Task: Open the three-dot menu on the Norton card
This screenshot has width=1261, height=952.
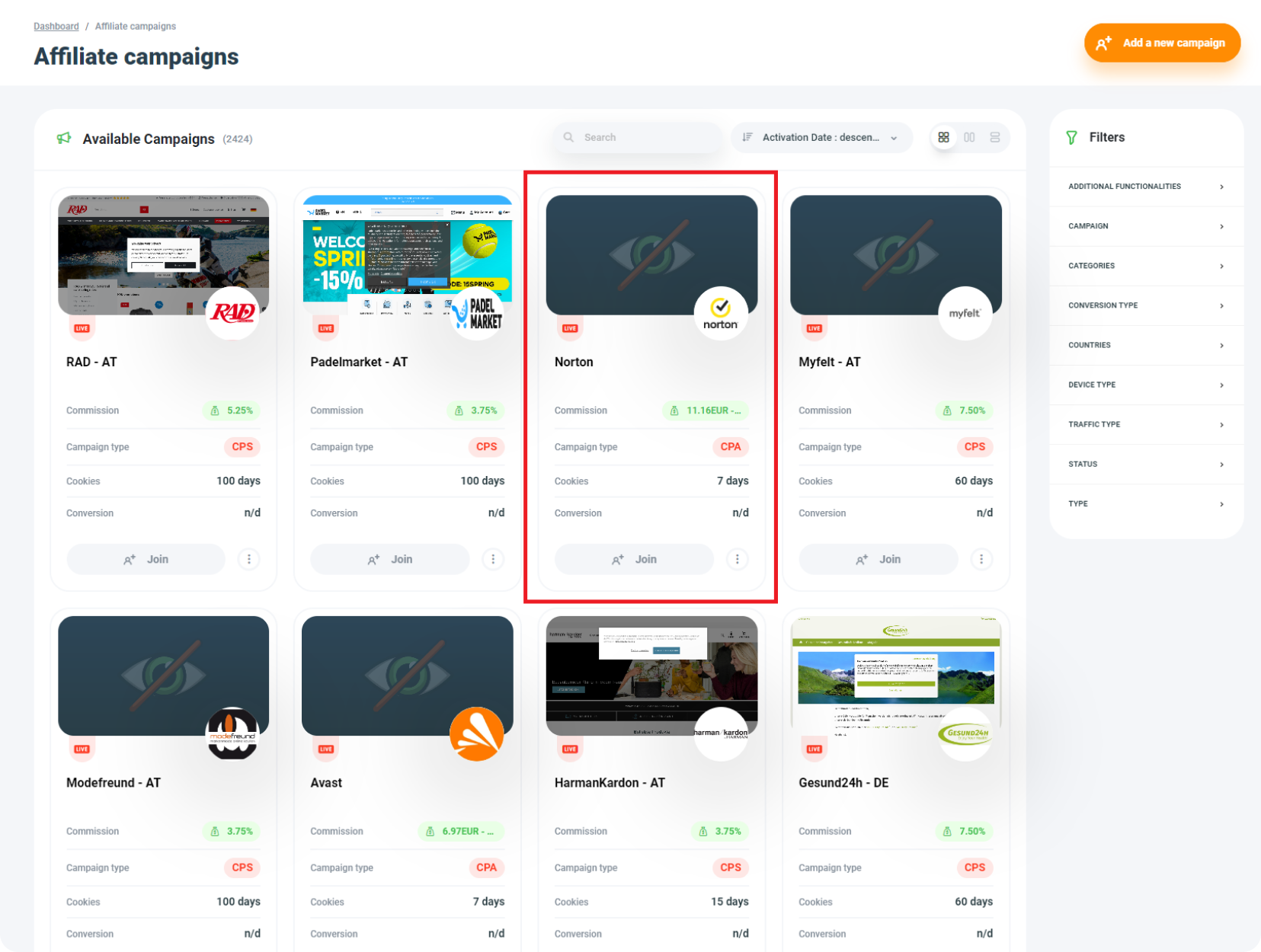Action: (x=737, y=559)
